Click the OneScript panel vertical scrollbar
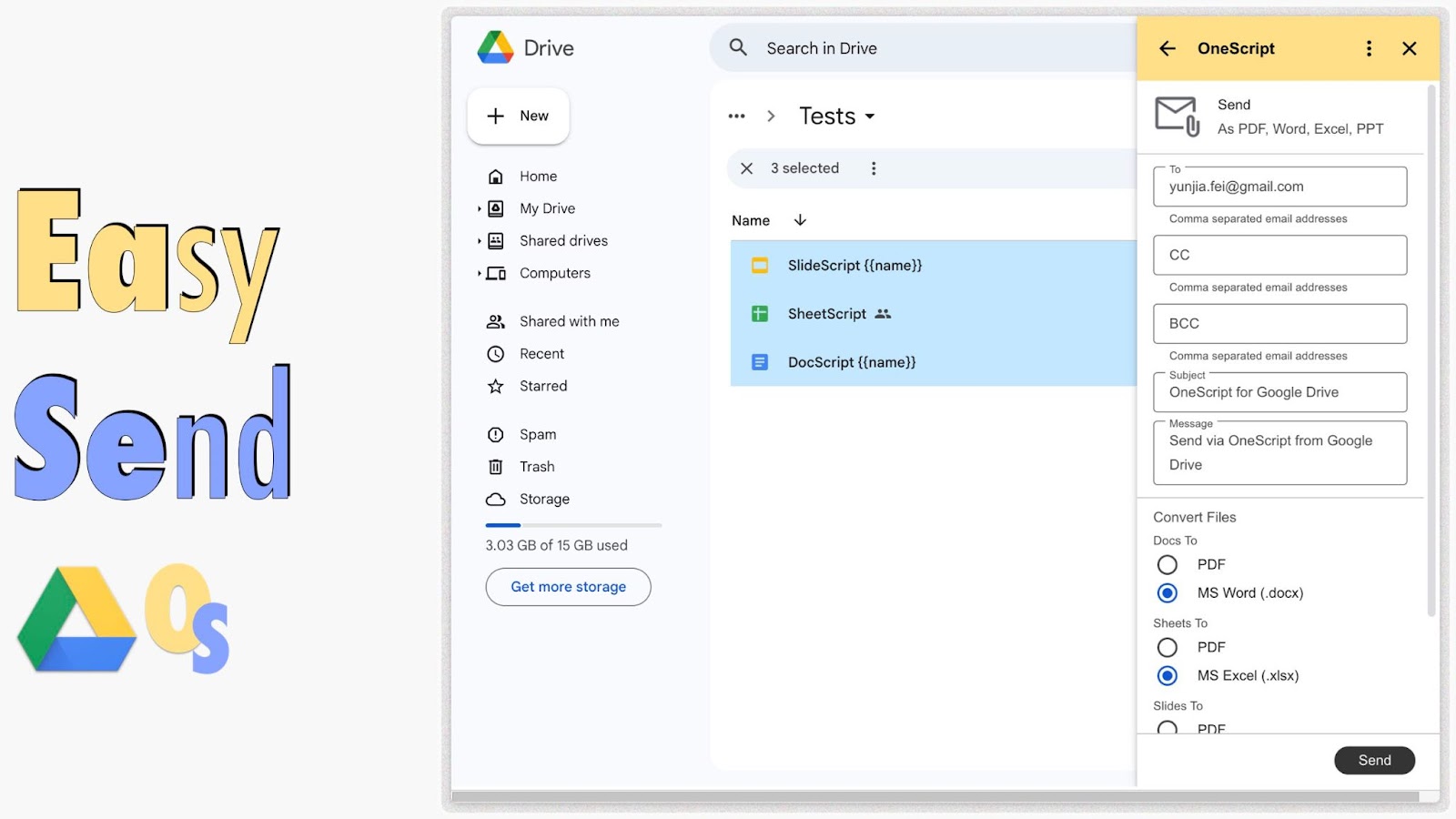 click(1431, 350)
